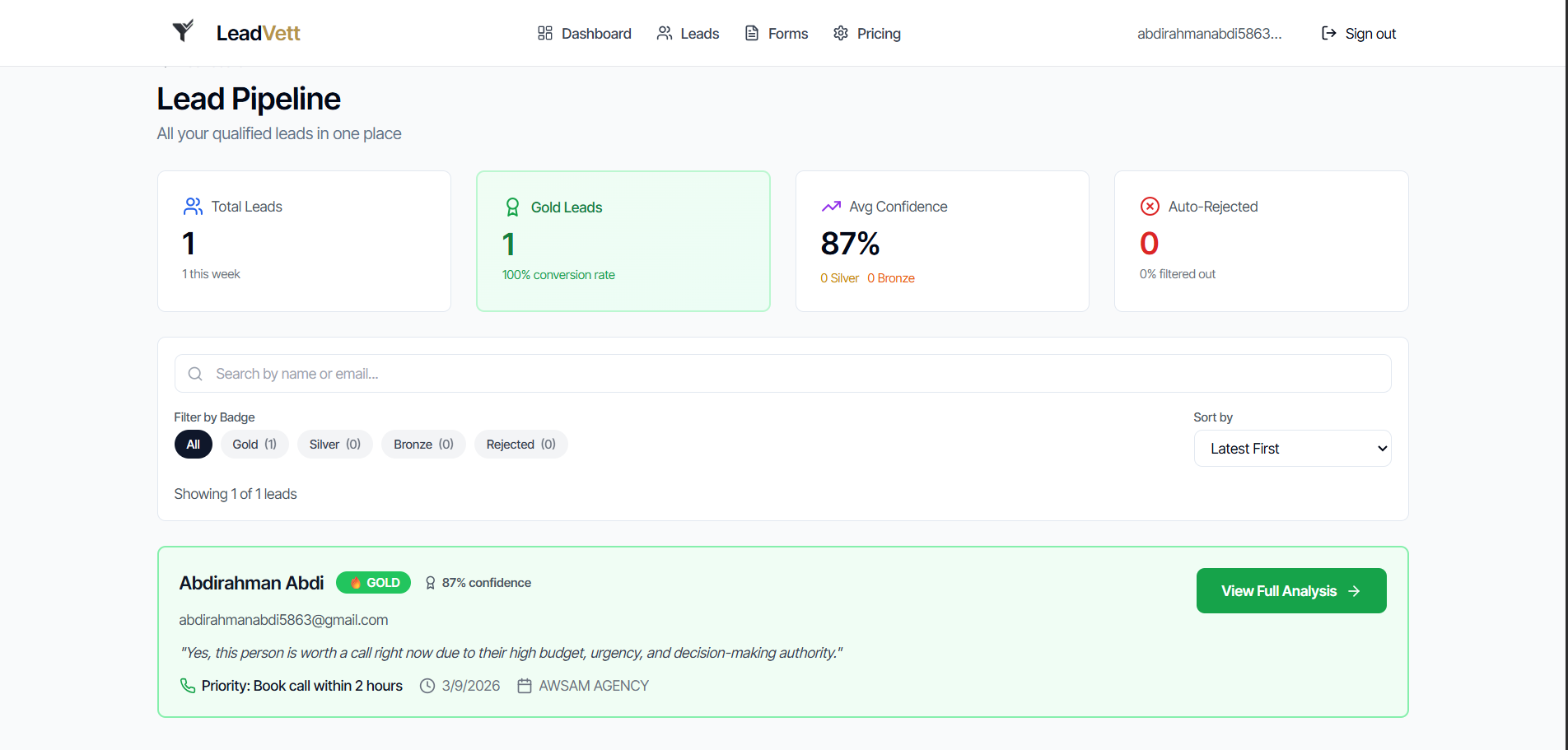Viewport: 1568px width, 750px height.
Task: Click the Pricing gear icon
Action: pos(841,33)
